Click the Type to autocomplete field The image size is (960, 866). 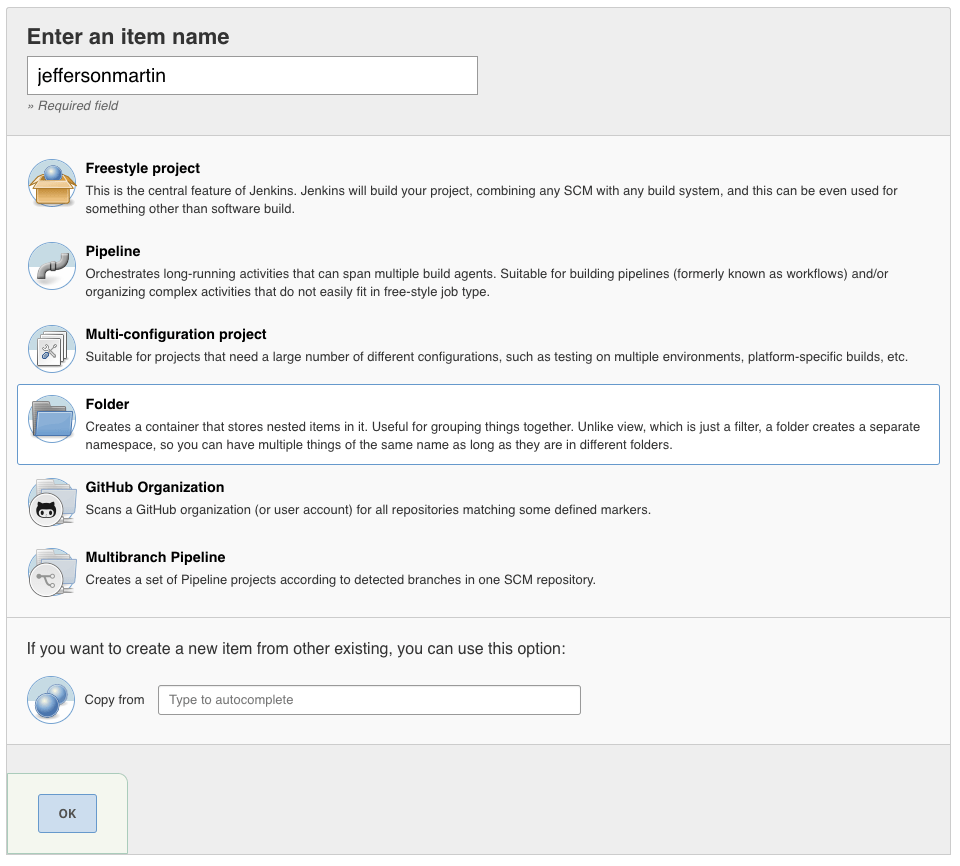pyautogui.click(x=368, y=700)
